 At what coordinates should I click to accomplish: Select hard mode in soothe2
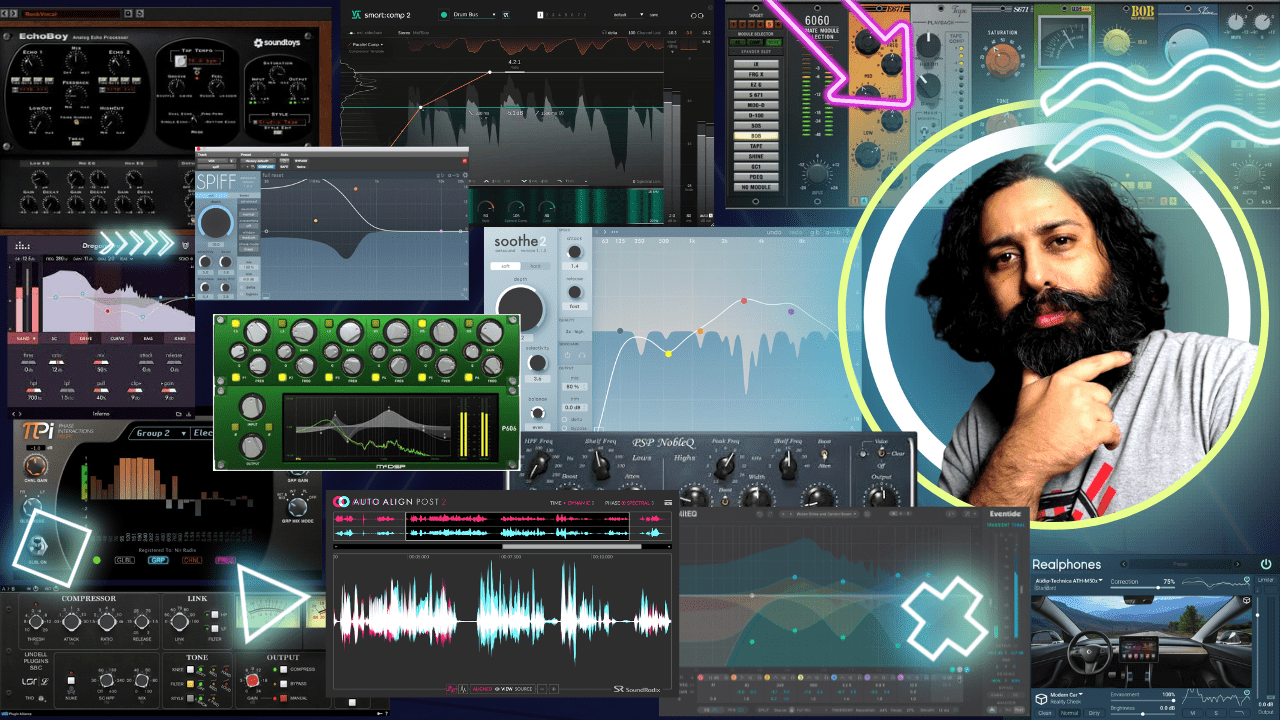click(535, 266)
